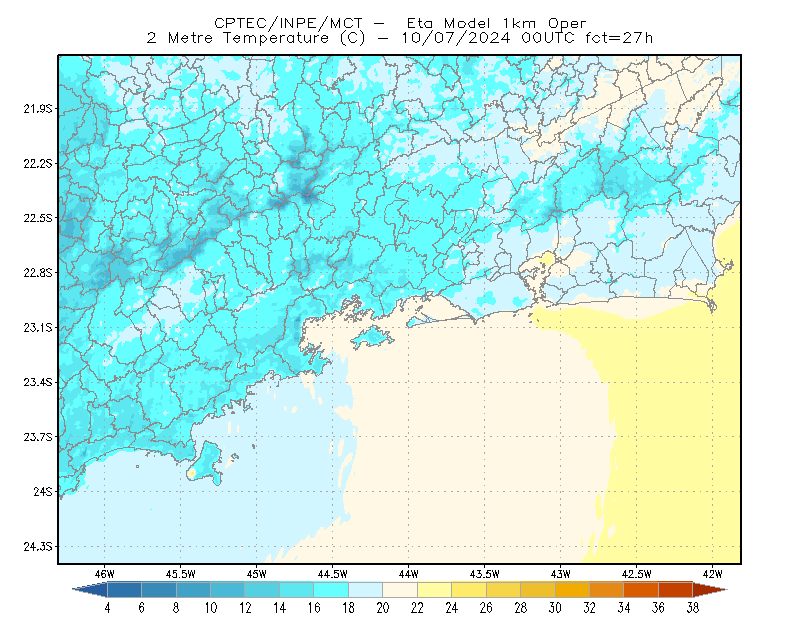Screen dimensions: 800x618
Task: Click the 46W longitude axis label
Action: point(105,574)
